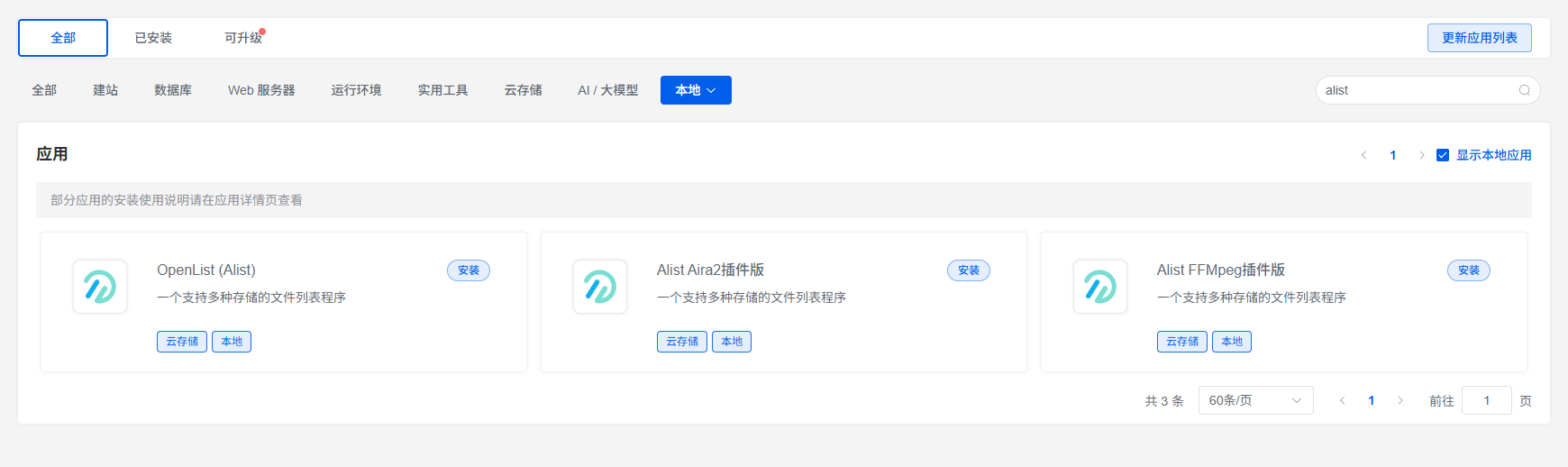Click 云存储 tag on Alist FFMpeg插件版 card
Viewport: 1568px width, 467px height.
tap(1182, 342)
